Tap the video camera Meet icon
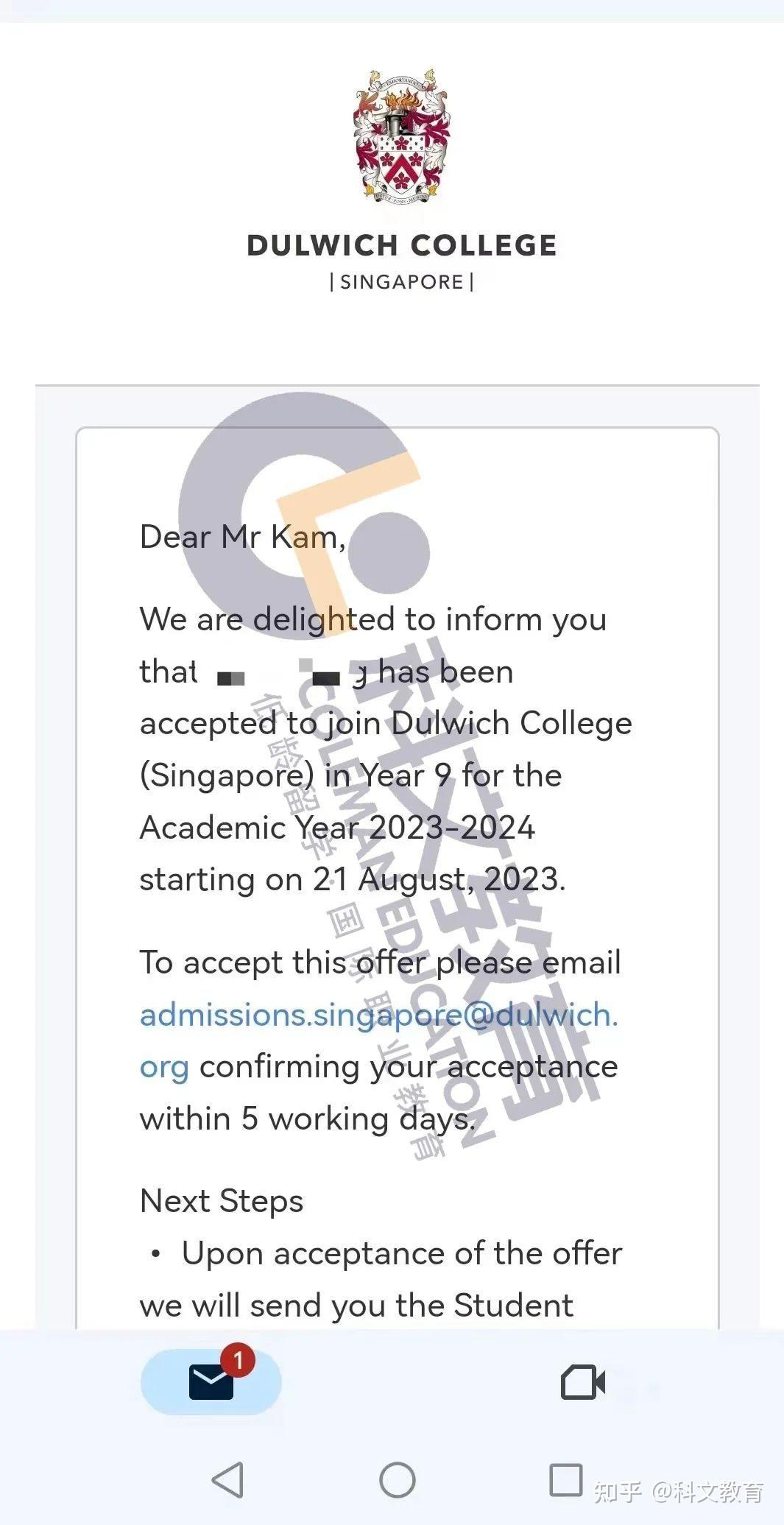Image resolution: width=784 pixels, height=1525 pixels. point(582,1382)
